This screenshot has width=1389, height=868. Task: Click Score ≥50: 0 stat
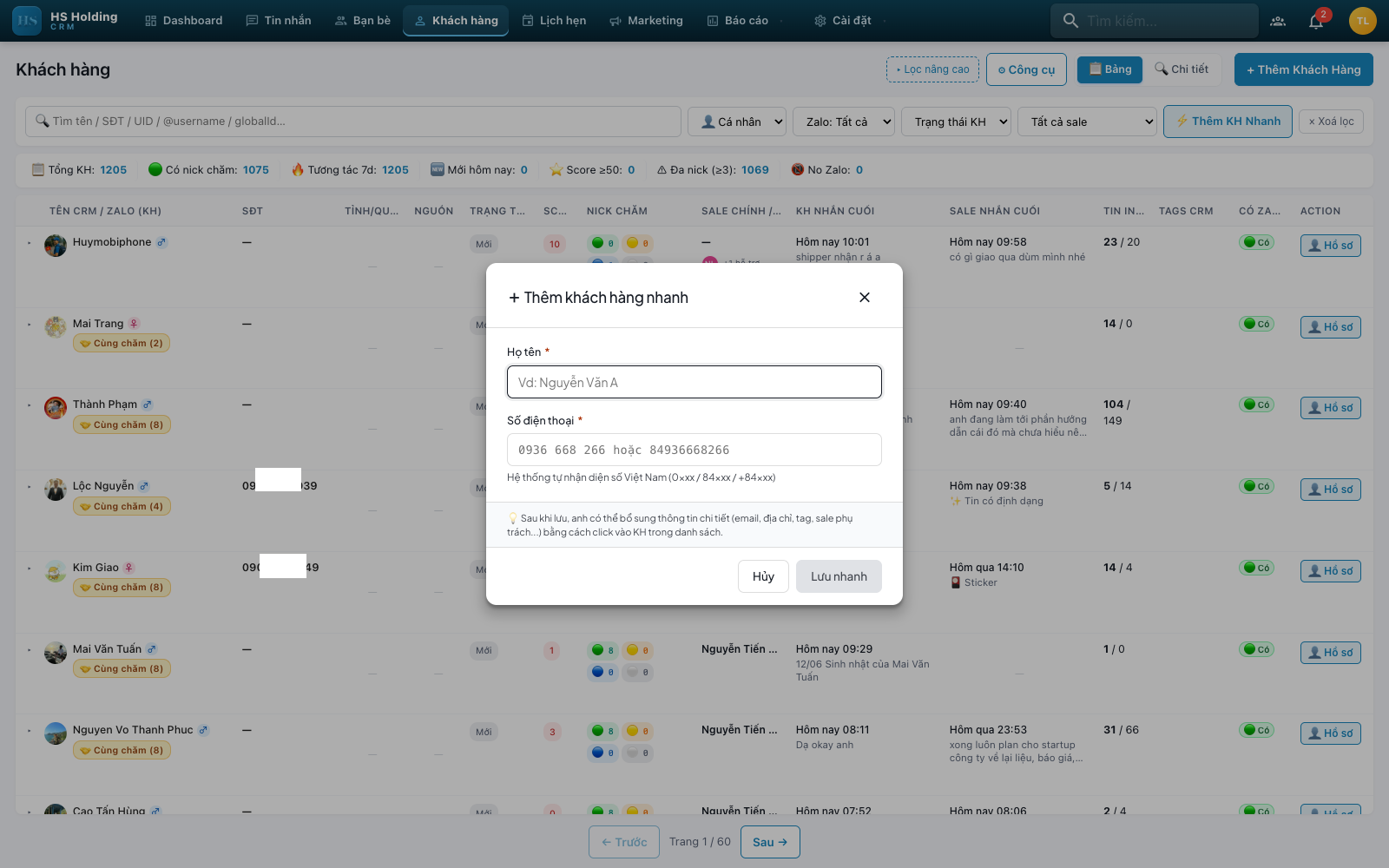tap(592, 170)
